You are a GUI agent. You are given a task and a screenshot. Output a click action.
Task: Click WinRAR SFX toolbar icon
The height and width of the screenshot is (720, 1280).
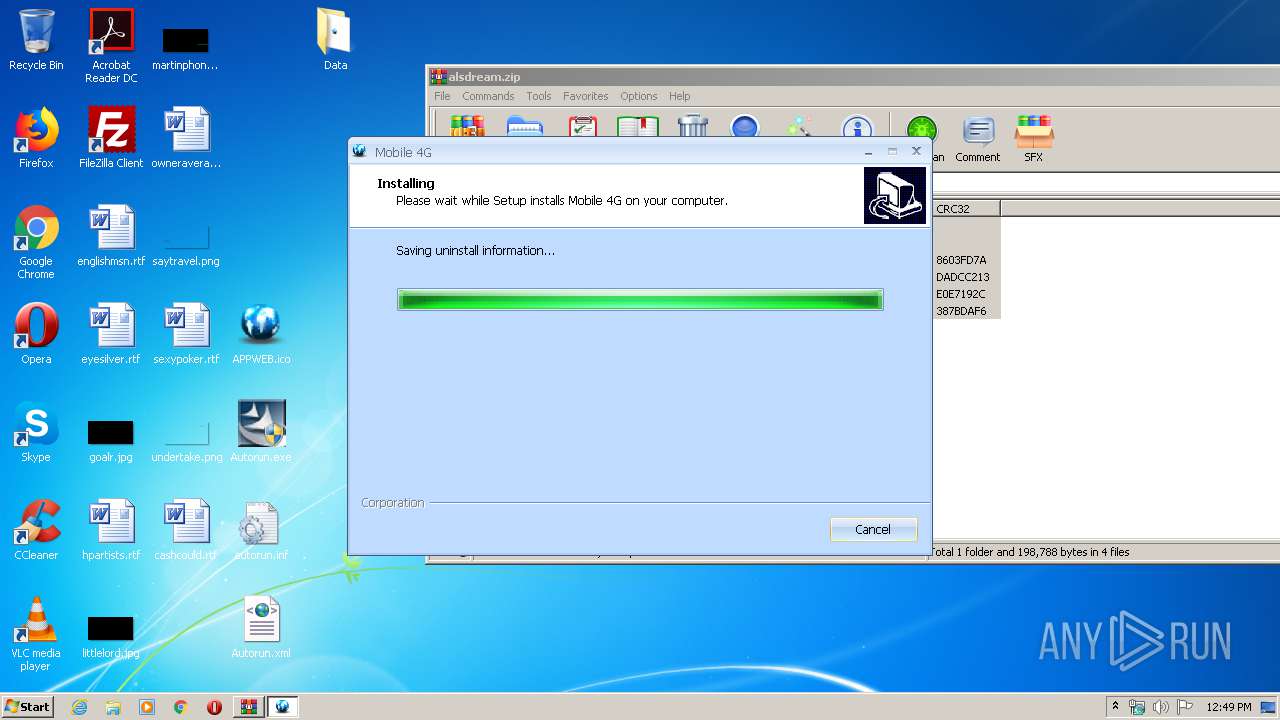pyautogui.click(x=1034, y=139)
